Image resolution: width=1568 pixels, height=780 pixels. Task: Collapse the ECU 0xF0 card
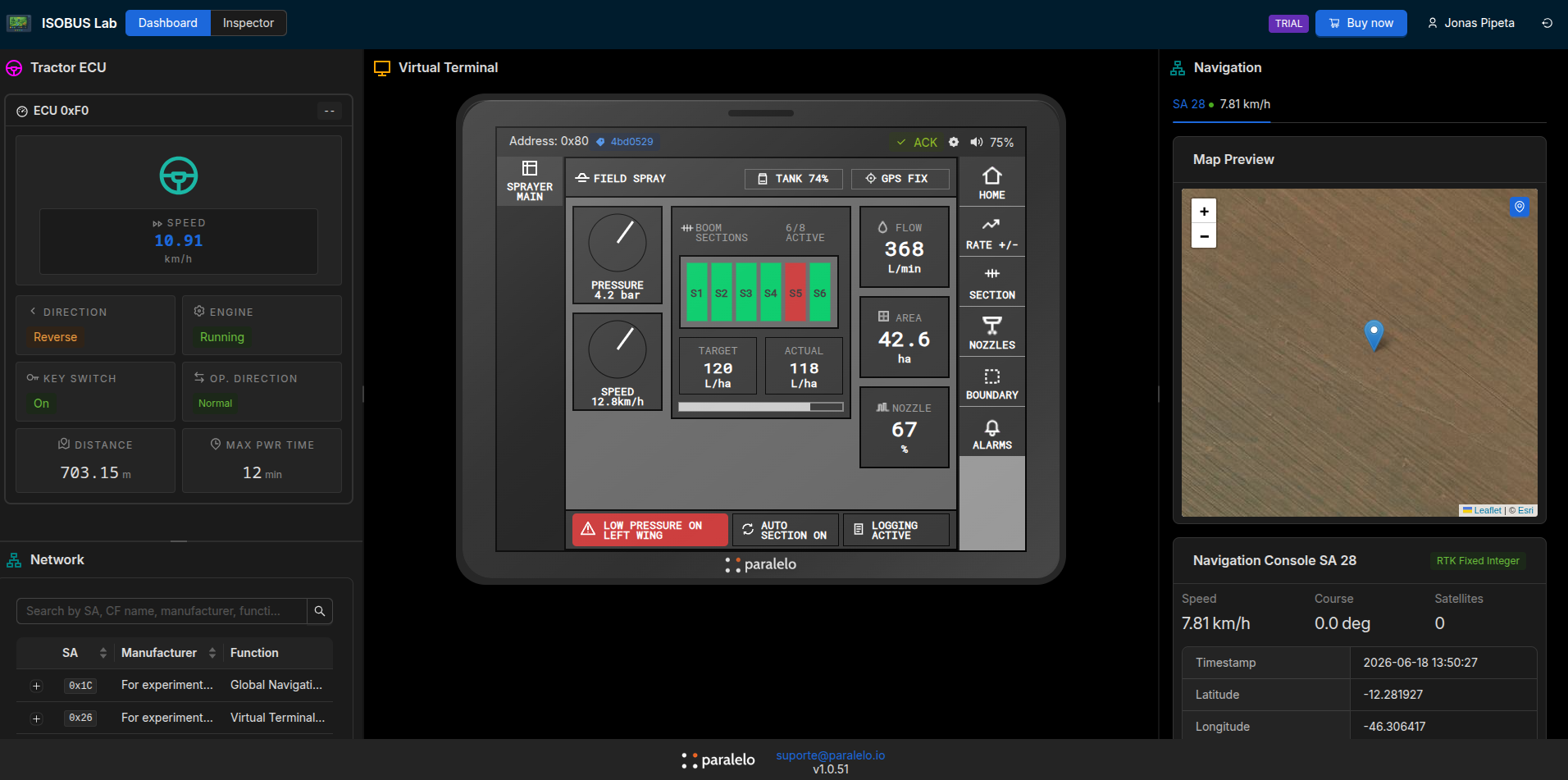330,111
